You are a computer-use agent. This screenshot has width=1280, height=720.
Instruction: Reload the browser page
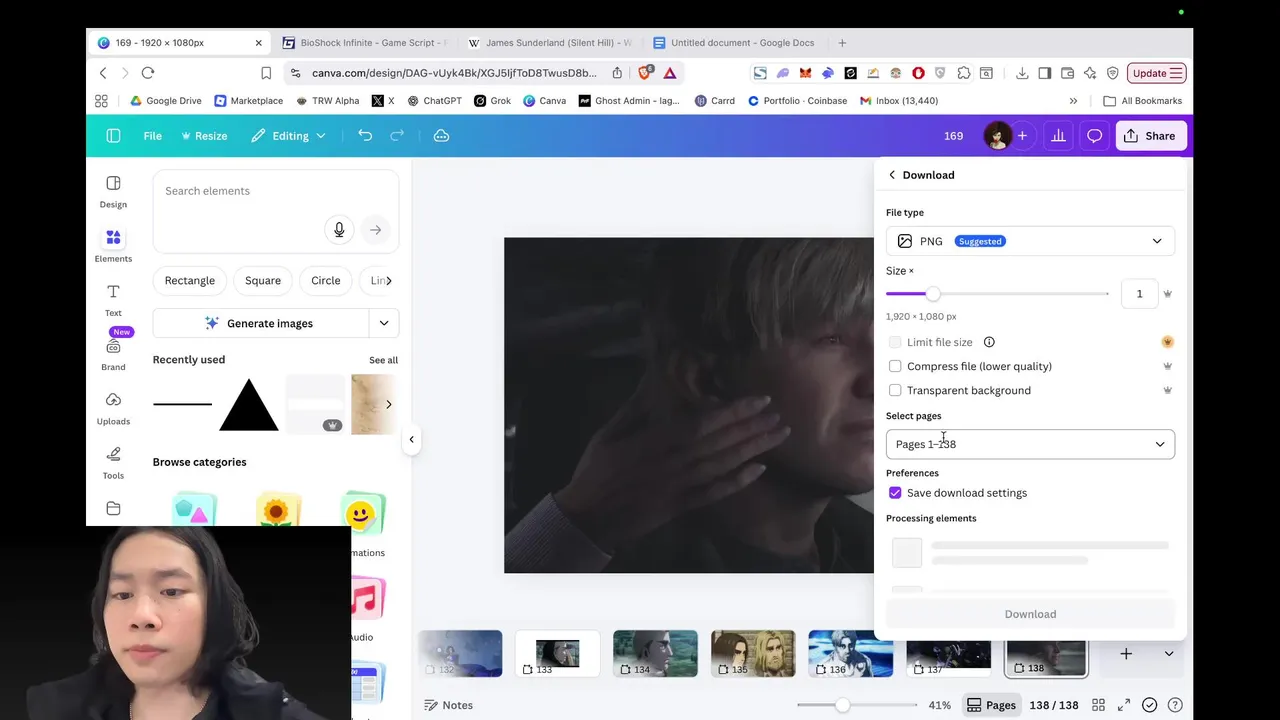point(148,73)
